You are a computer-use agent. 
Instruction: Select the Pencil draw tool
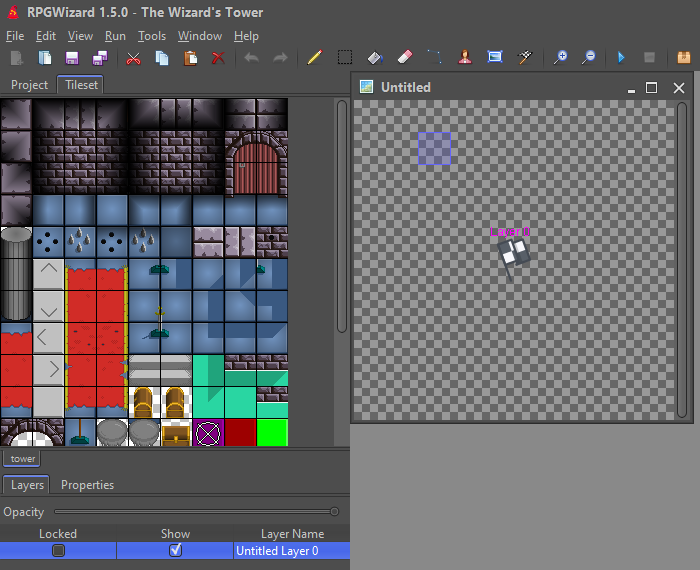(314, 58)
